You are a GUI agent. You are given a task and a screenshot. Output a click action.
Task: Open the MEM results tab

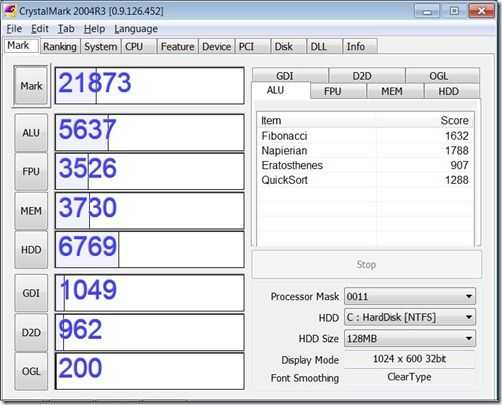pos(395,91)
